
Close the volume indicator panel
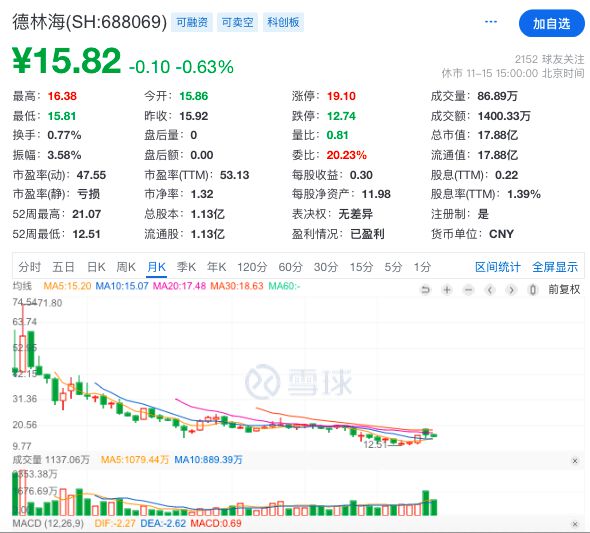(x=575, y=461)
